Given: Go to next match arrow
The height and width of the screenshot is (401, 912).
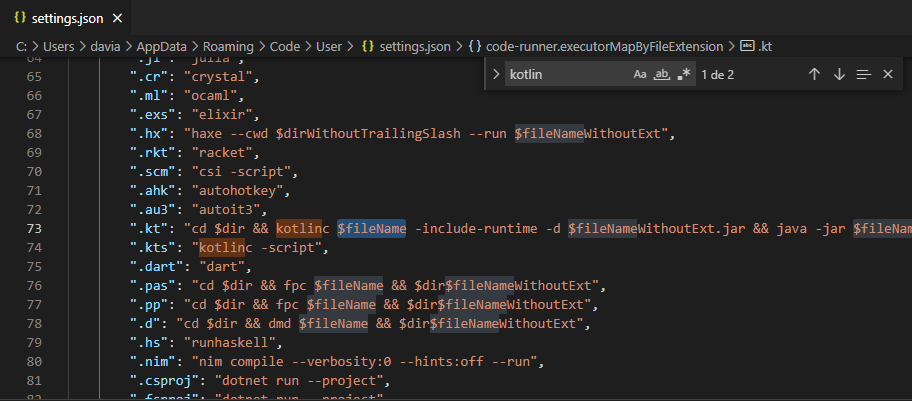Looking at the screenshot, I should [839, 74].
